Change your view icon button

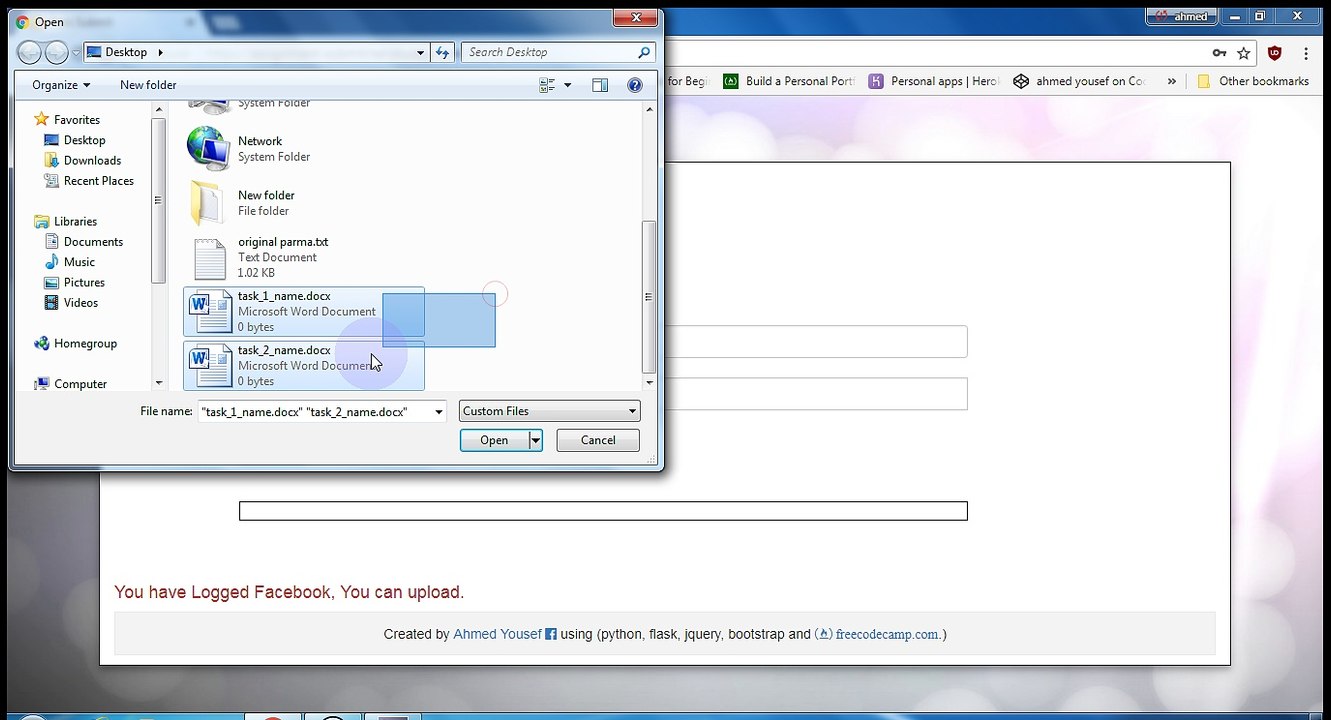pyautogui.click(x=547, y=85)
